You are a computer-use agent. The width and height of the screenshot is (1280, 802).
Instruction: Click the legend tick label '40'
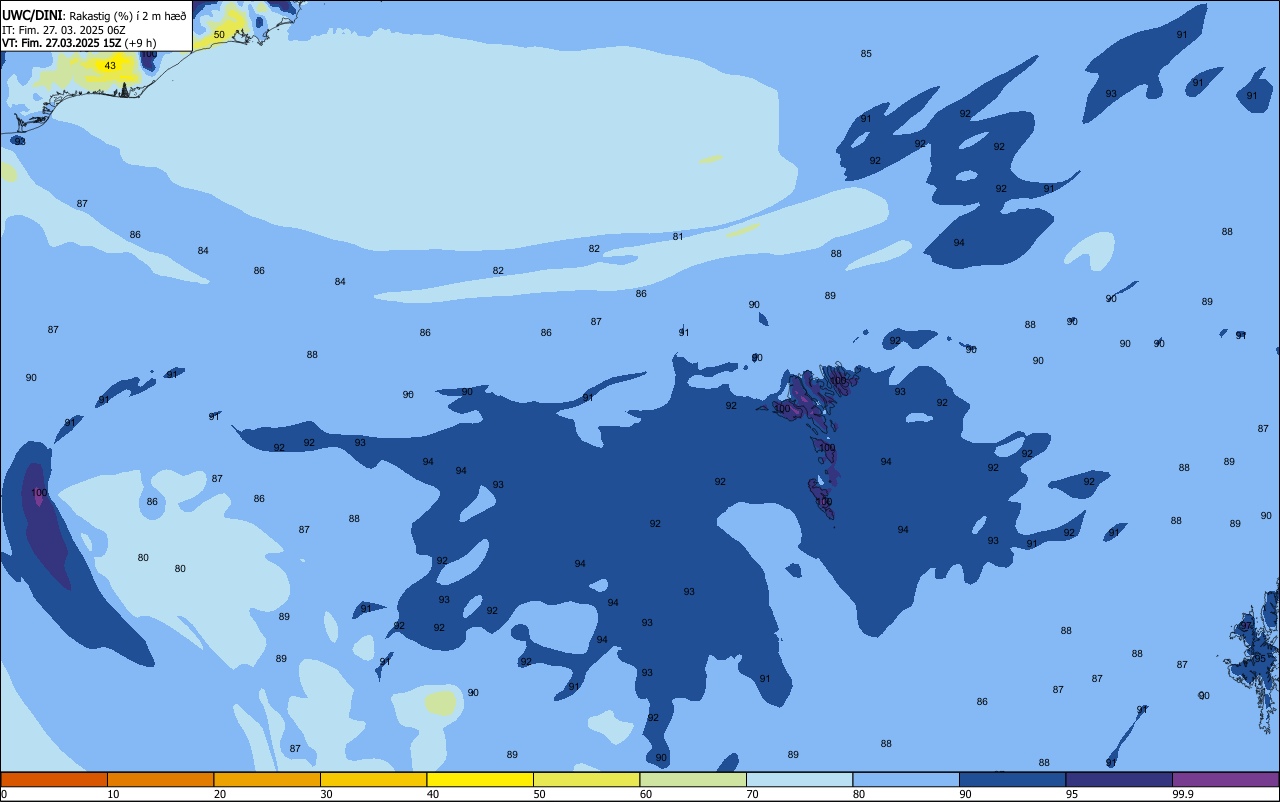click(433, 794)
